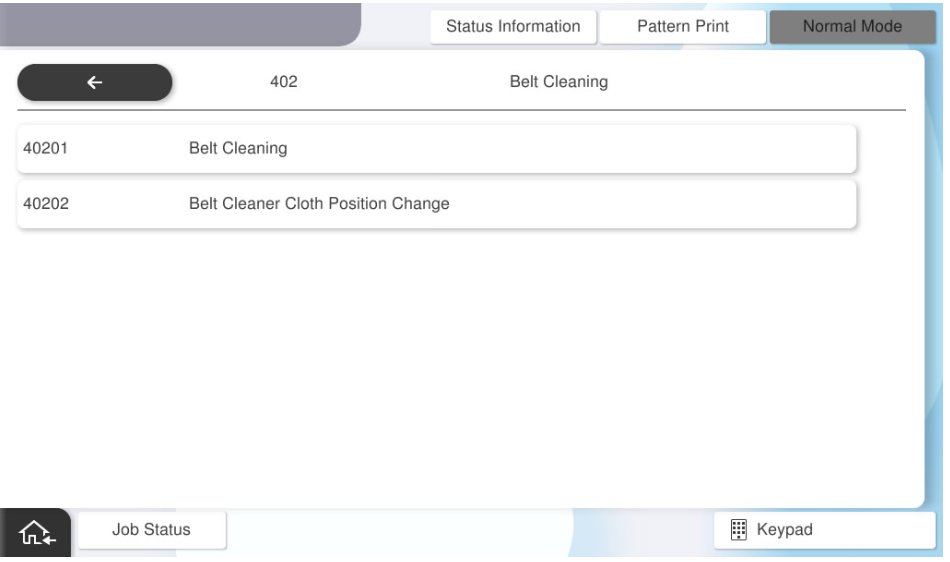This screenshot has width=950, height=562.
Task: Tap the keypad grid icon
Action: coord(736,528)
